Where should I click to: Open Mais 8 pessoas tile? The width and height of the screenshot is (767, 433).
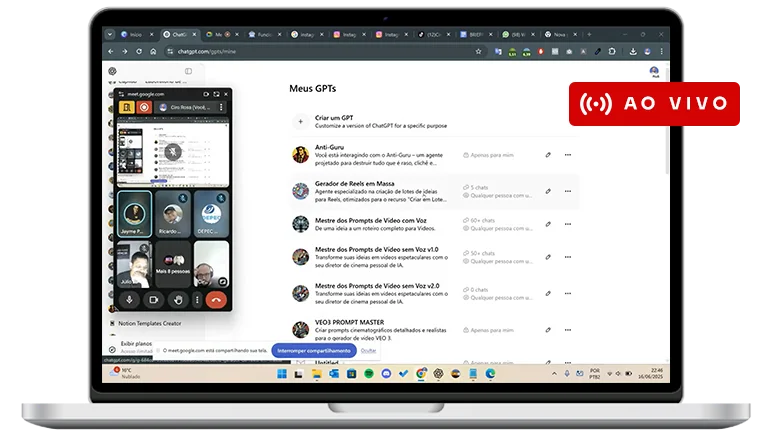173,264
